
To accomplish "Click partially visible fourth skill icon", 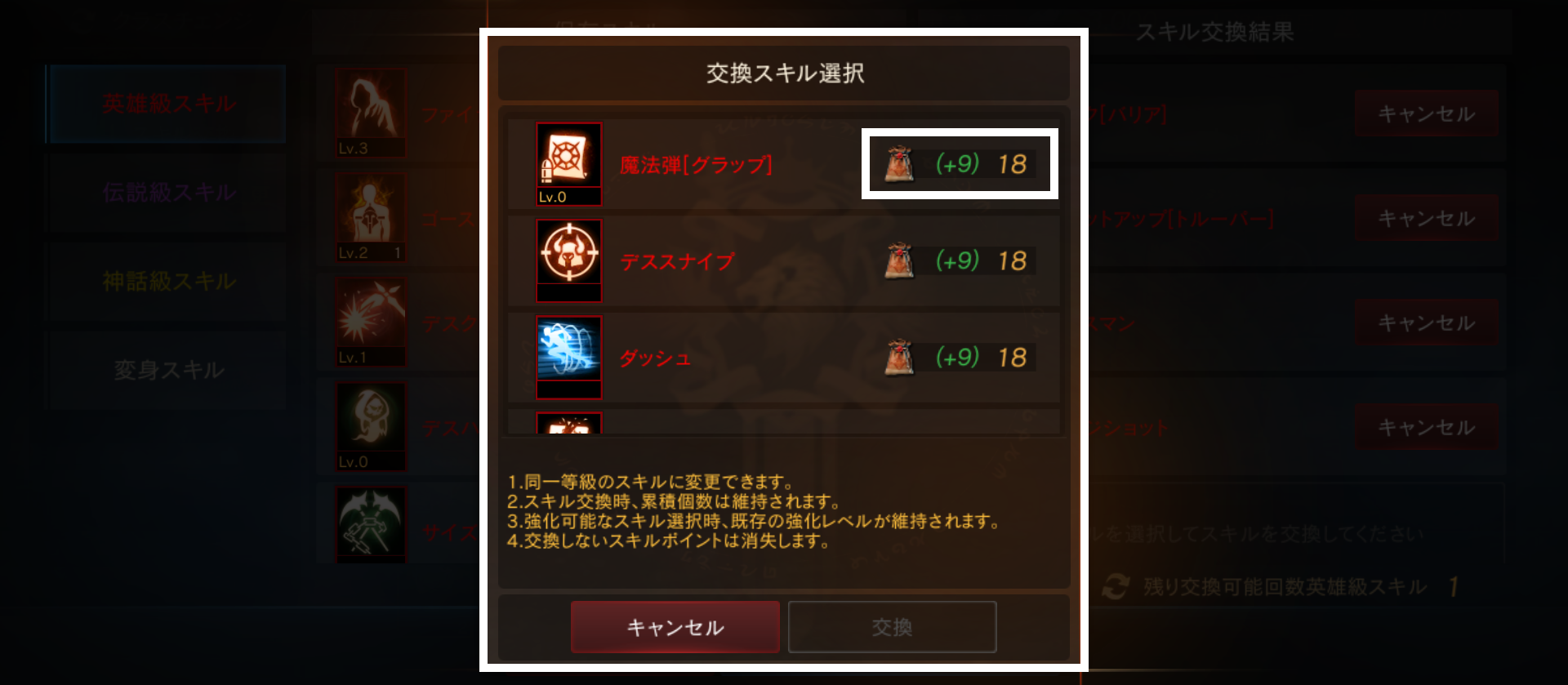I will point(569,423).
